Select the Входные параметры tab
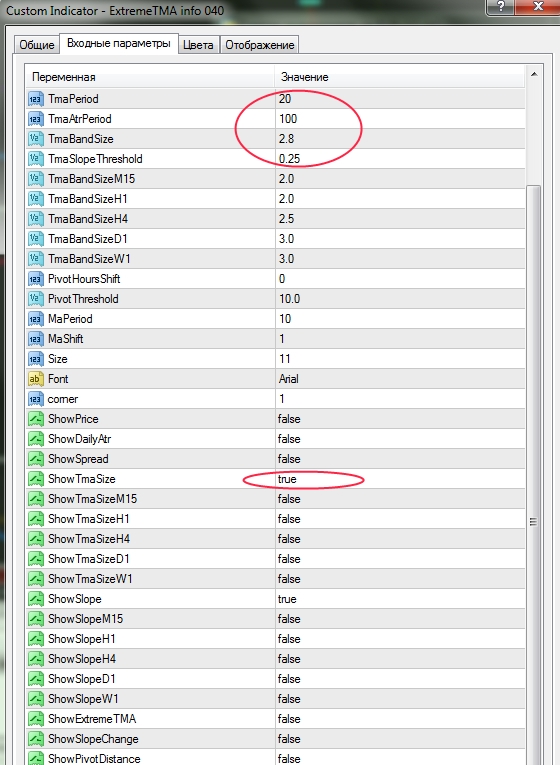The width and height of the screenshot is (560, 765). (x=119, y=43)
